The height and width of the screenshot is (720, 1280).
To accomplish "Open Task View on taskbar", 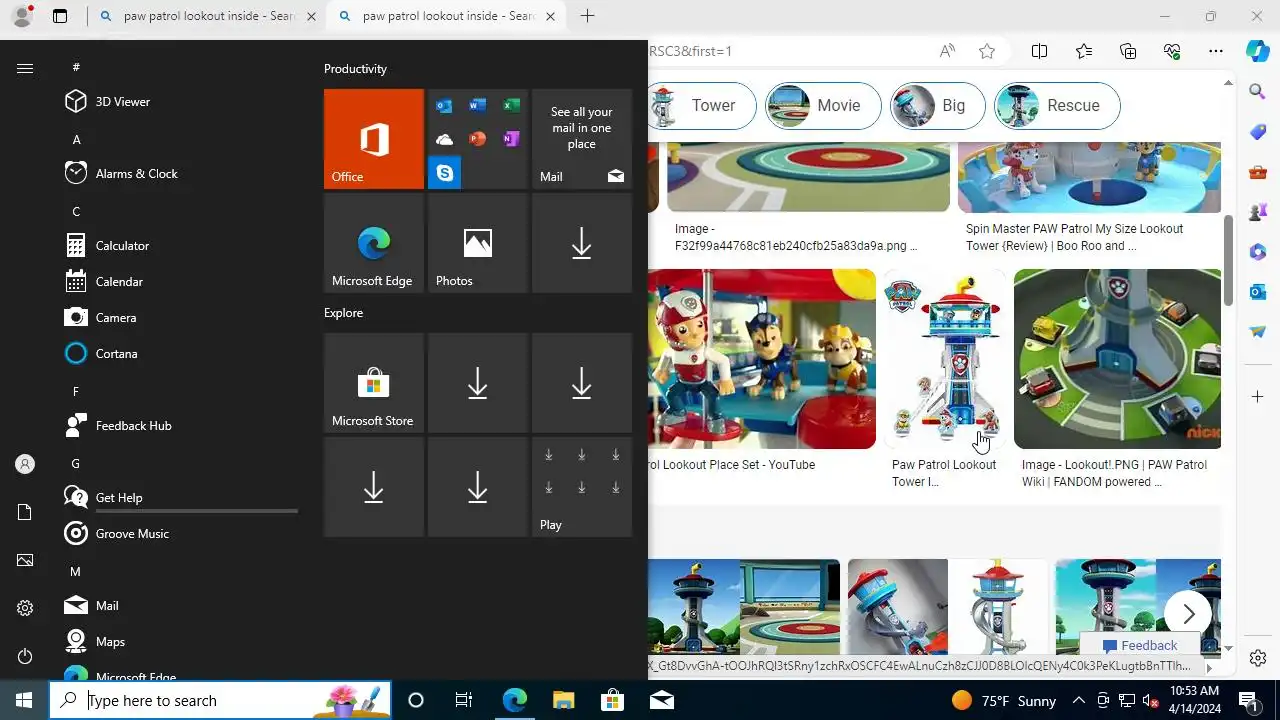I will 464,700.
